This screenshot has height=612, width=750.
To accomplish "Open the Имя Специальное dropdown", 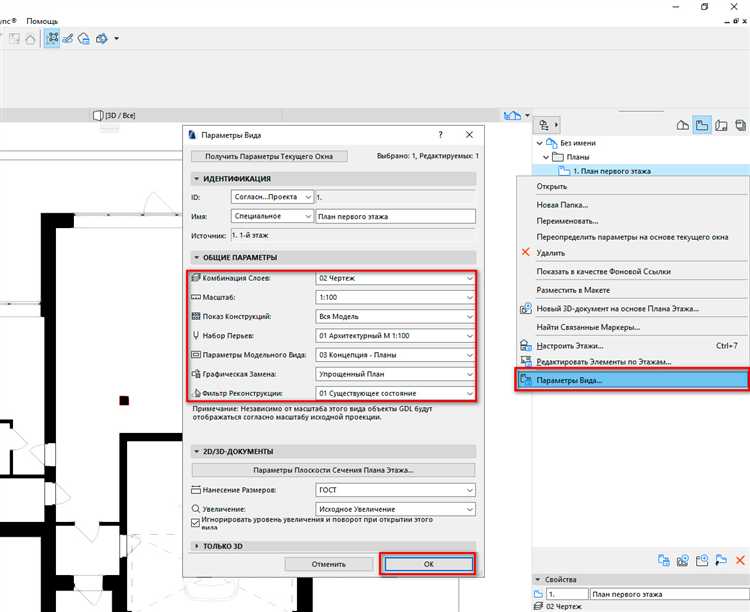I will [272, 216].
